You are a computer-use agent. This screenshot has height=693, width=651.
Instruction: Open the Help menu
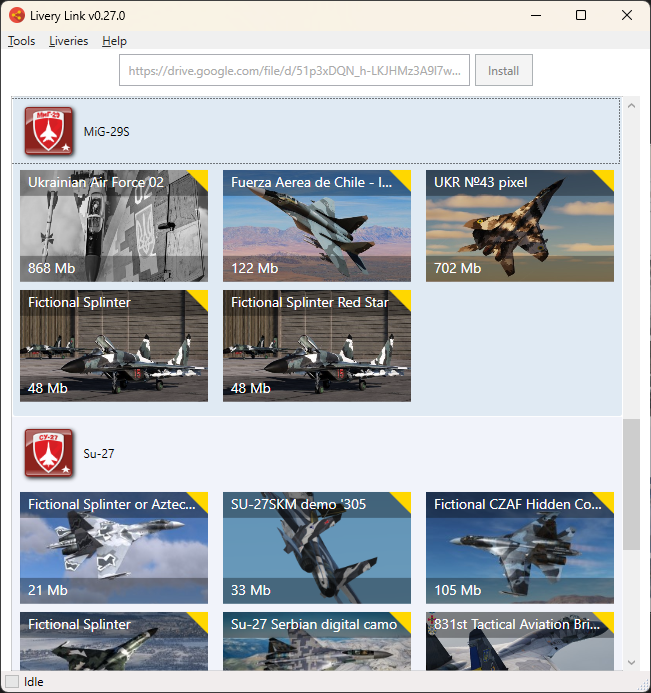[114, 41]
